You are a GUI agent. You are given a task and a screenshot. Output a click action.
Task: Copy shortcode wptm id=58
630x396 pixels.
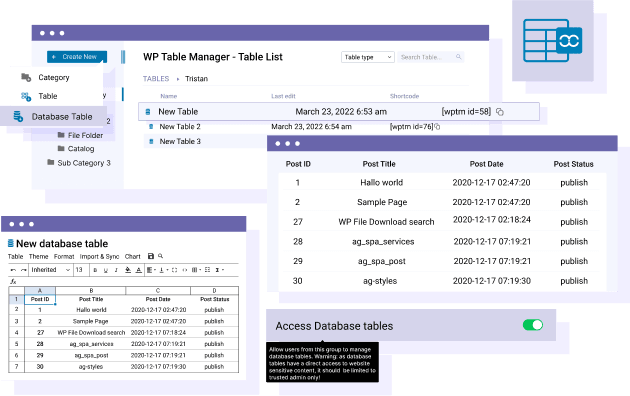click(x=499, y=112)
